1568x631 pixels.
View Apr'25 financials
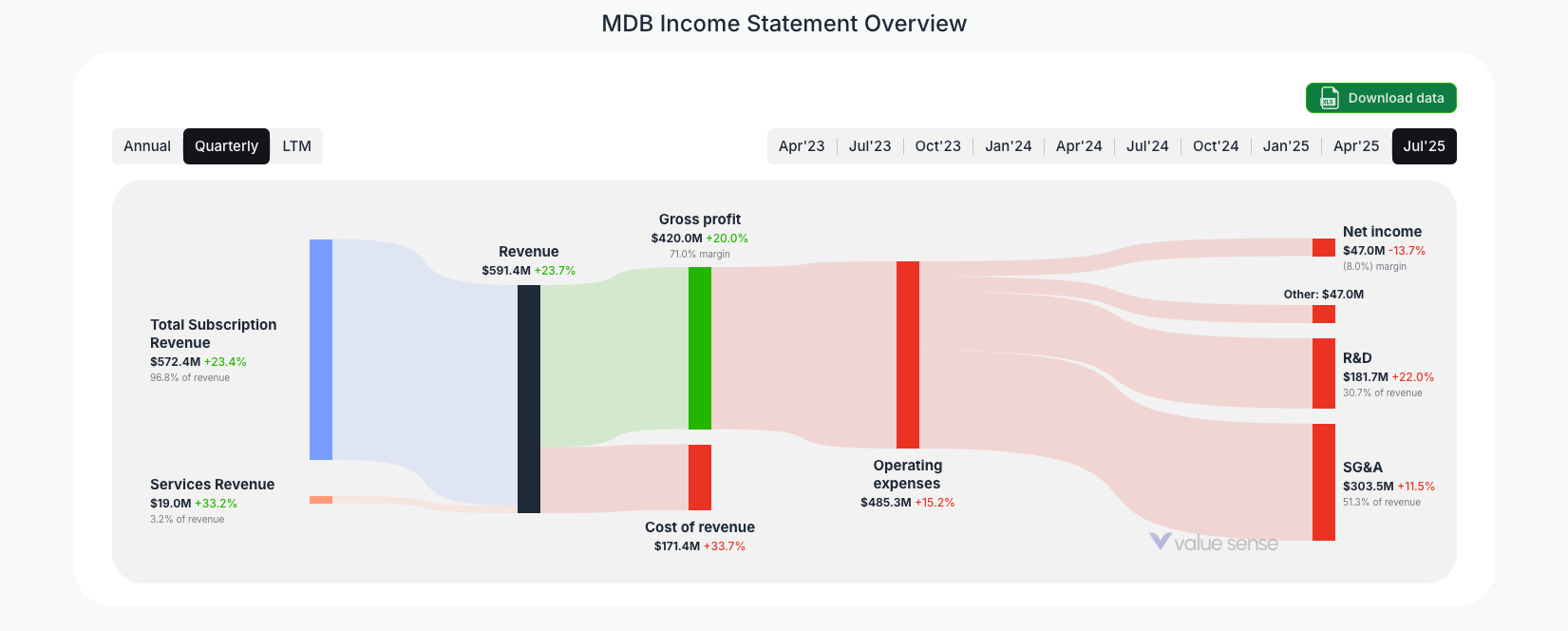pos(1355,145)
